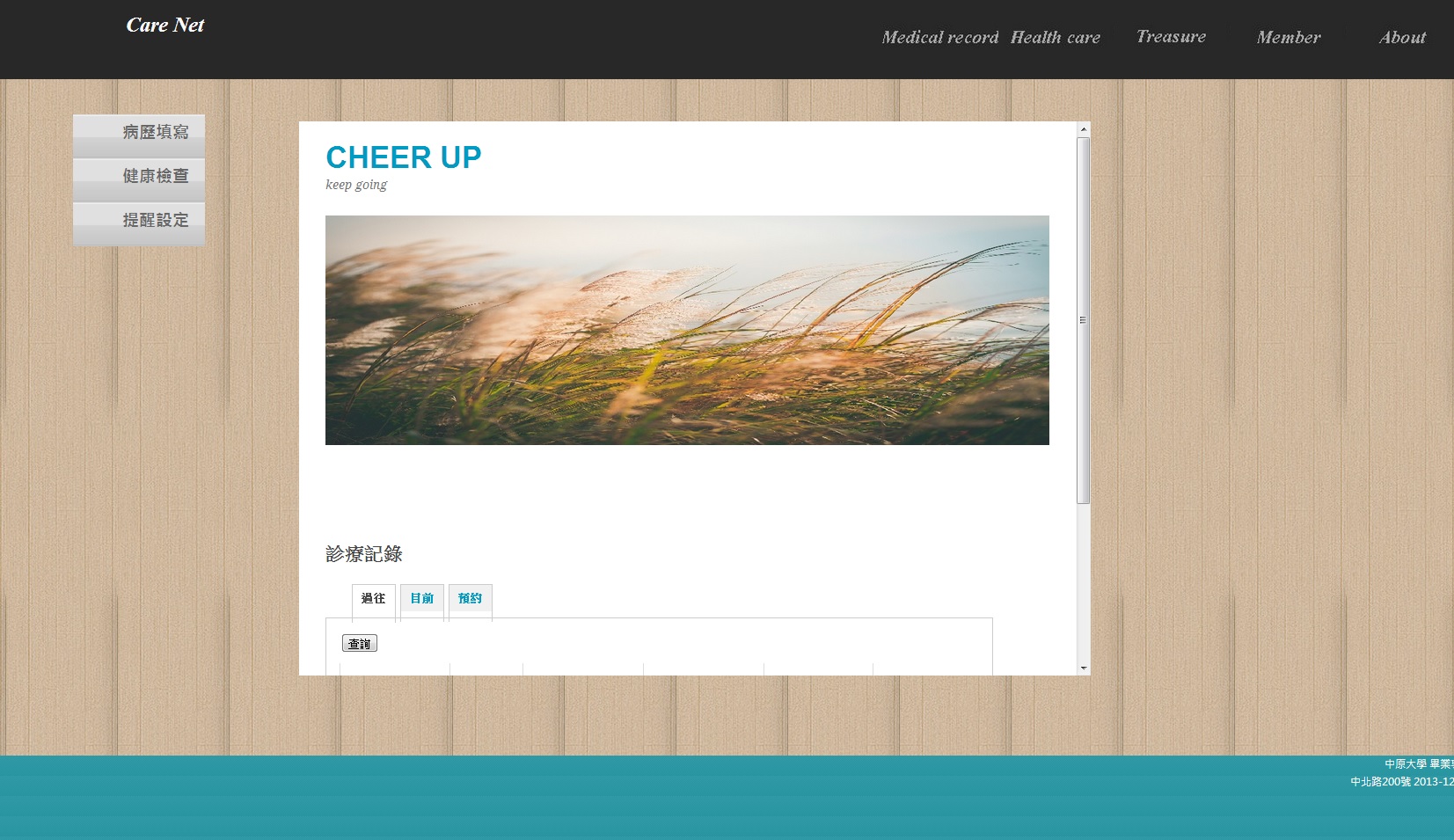
Task: Open the 預約 tab
Action: pyautogui.click(x=471, y=599)
